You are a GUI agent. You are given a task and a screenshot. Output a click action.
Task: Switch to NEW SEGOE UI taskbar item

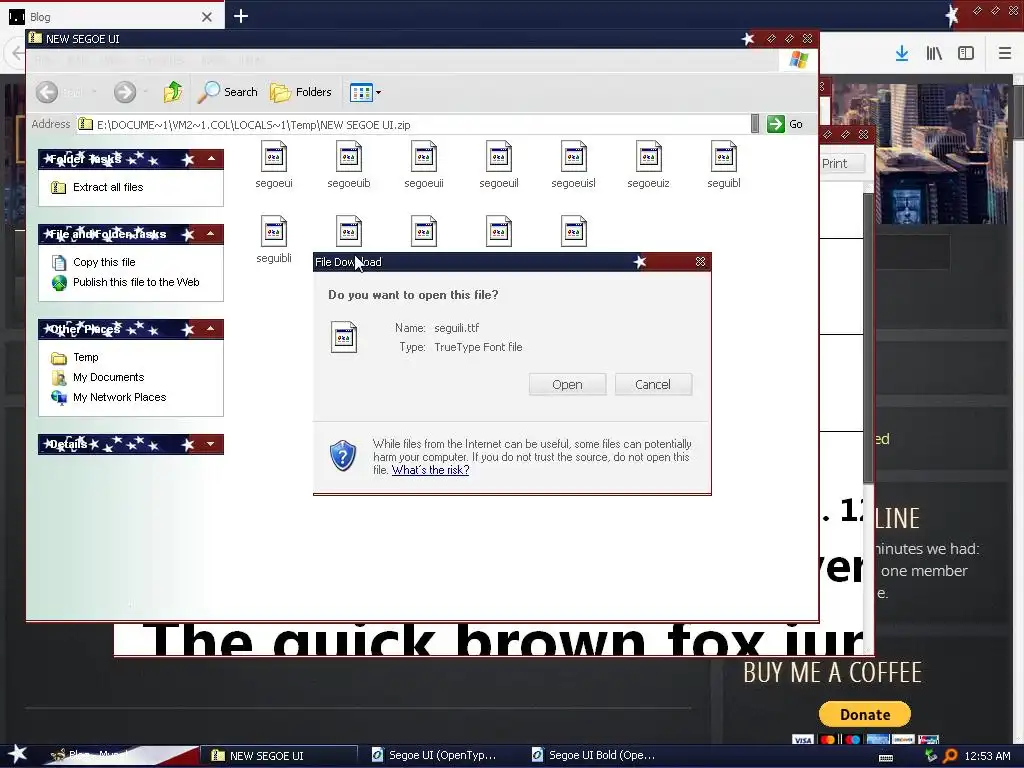coord(279,756)
